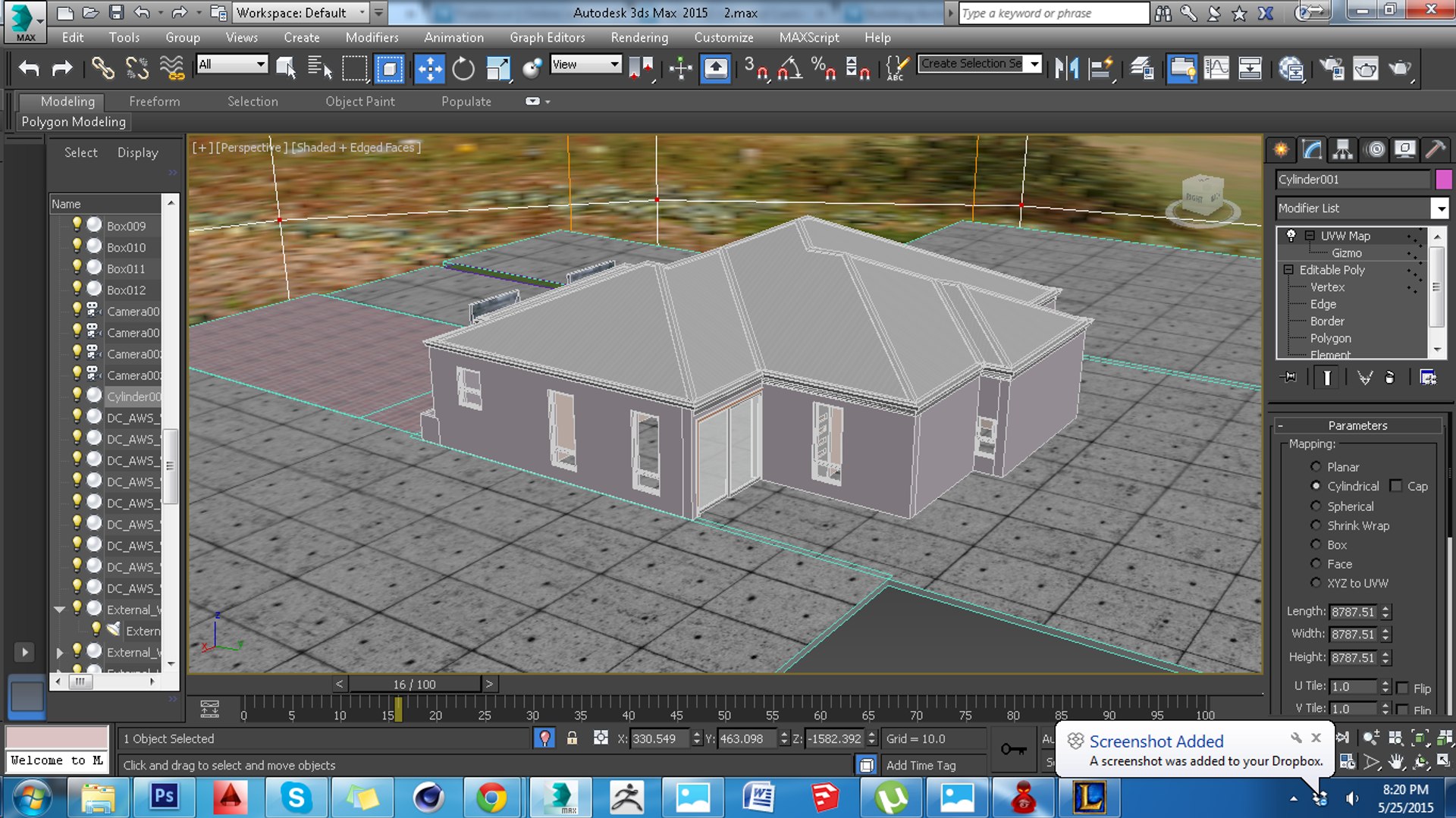
Task: Select Face mapping option
Action: point(1316,563)
